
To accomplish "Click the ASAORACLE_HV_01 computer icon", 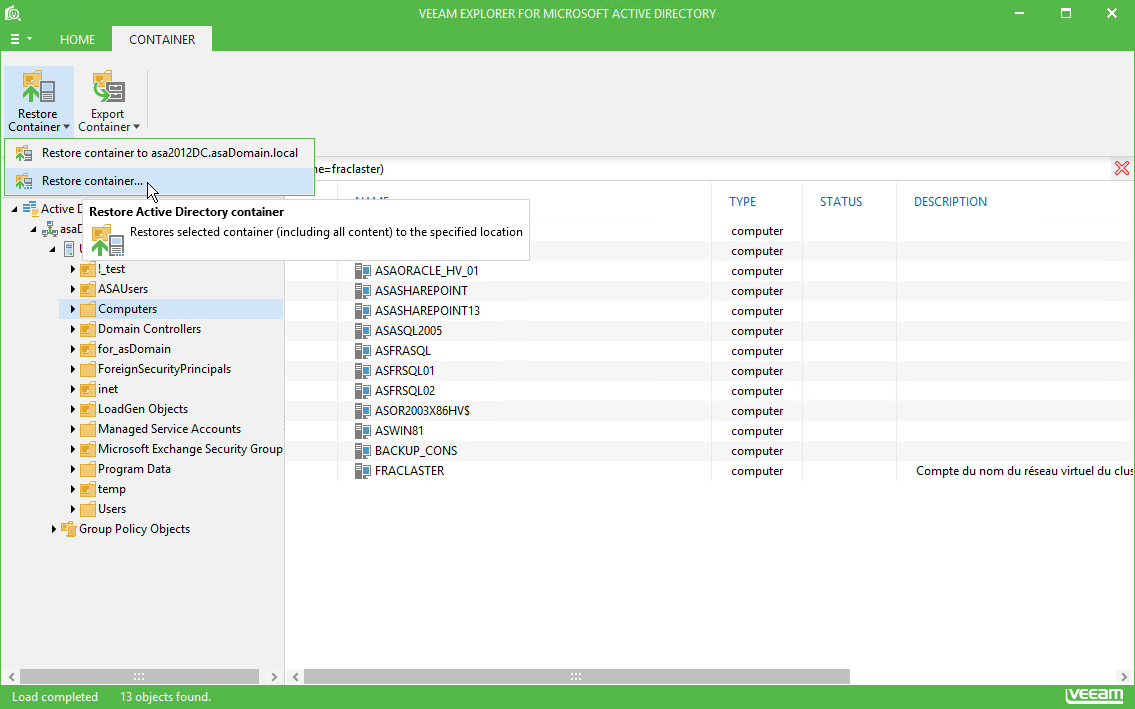I will [363, 271].
